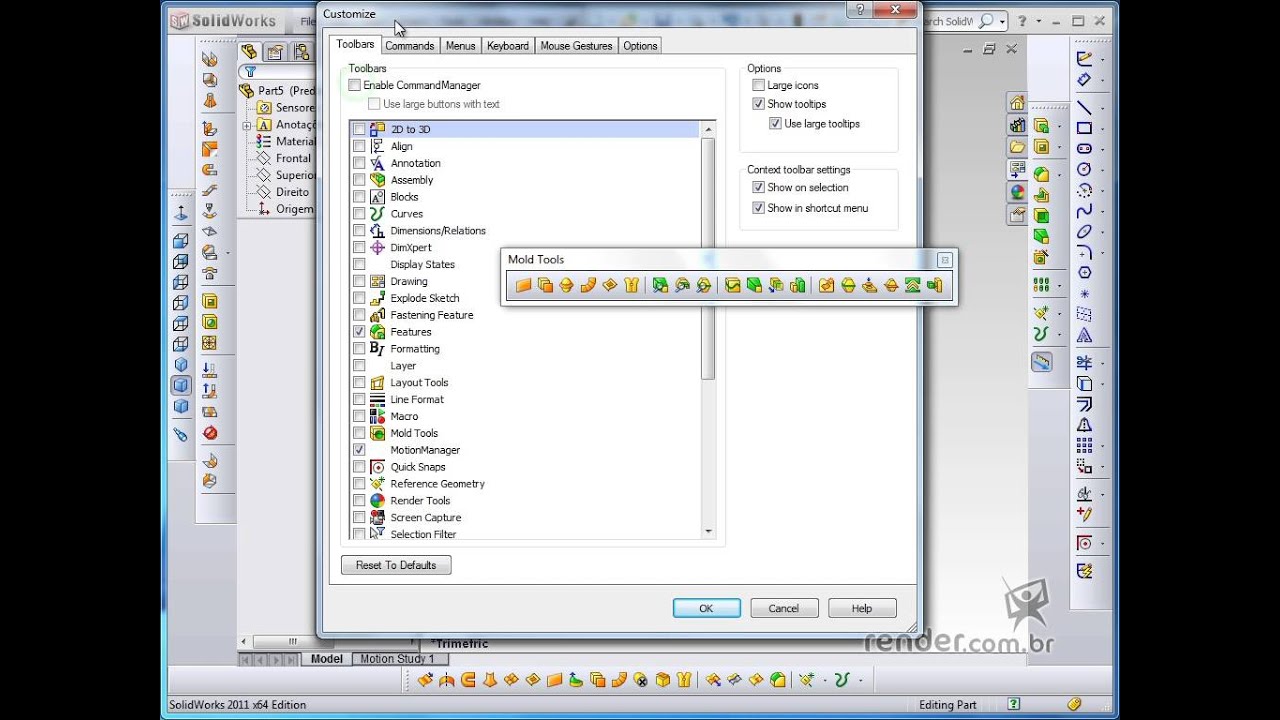Open the search dropdown arrow in SolidWorks title bar

click(x=1002, y=21)
